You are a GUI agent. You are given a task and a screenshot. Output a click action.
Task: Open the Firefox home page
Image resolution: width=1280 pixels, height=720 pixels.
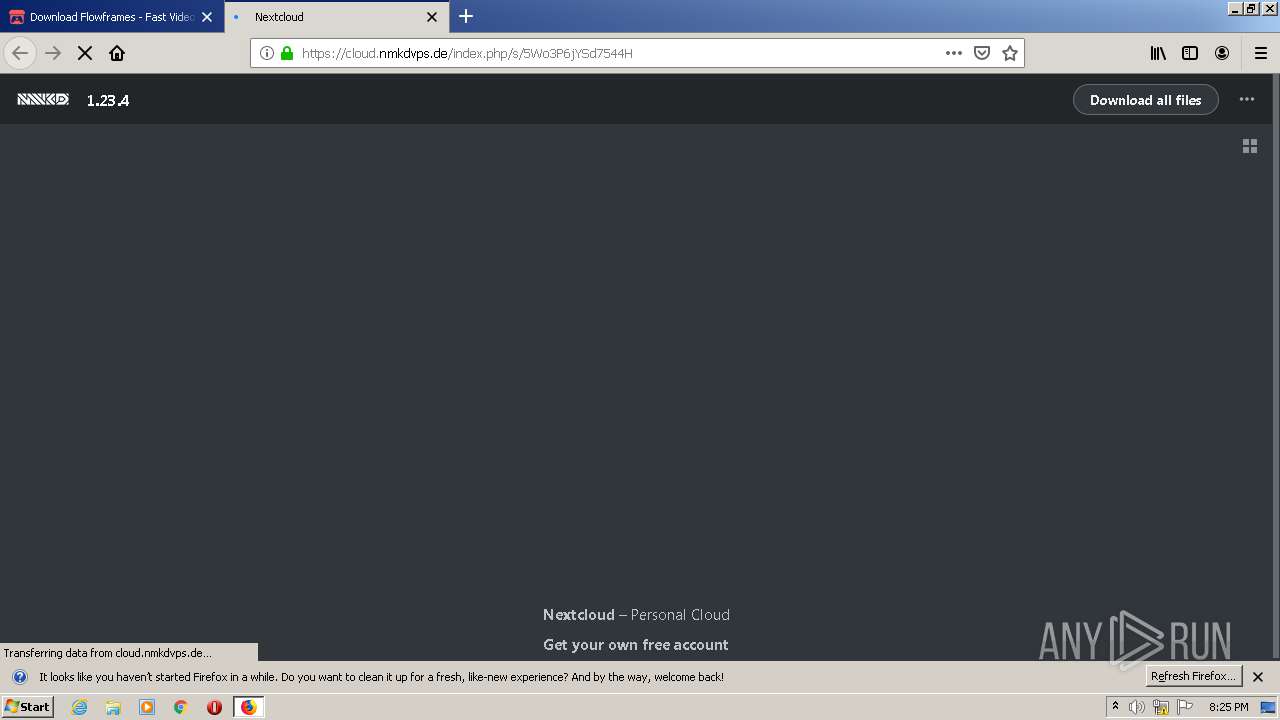117,53
